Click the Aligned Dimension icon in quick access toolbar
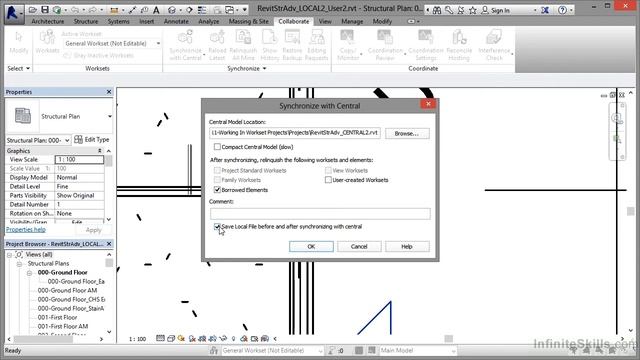 133,9
